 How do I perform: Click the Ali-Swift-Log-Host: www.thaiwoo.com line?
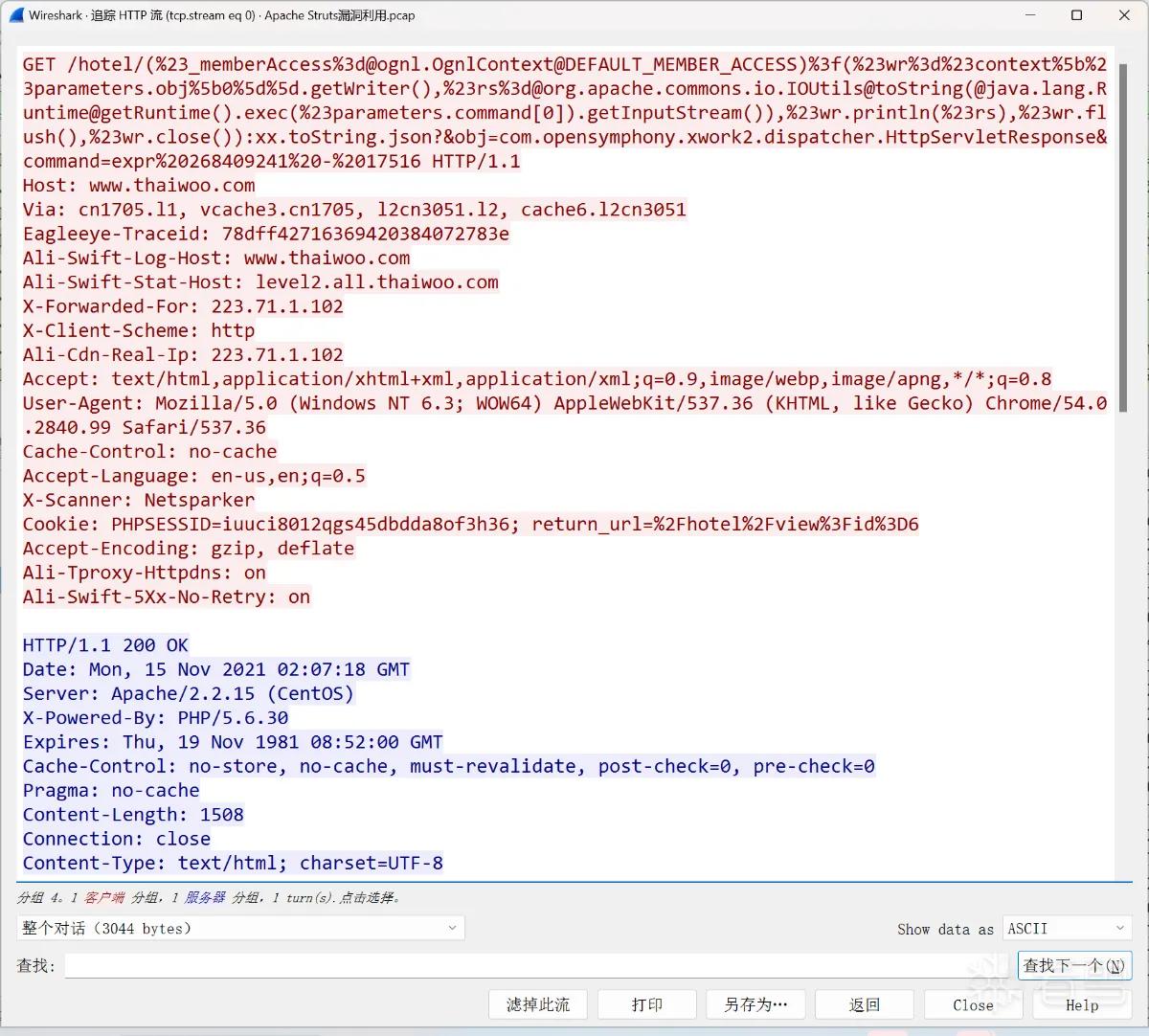point(216,258)
